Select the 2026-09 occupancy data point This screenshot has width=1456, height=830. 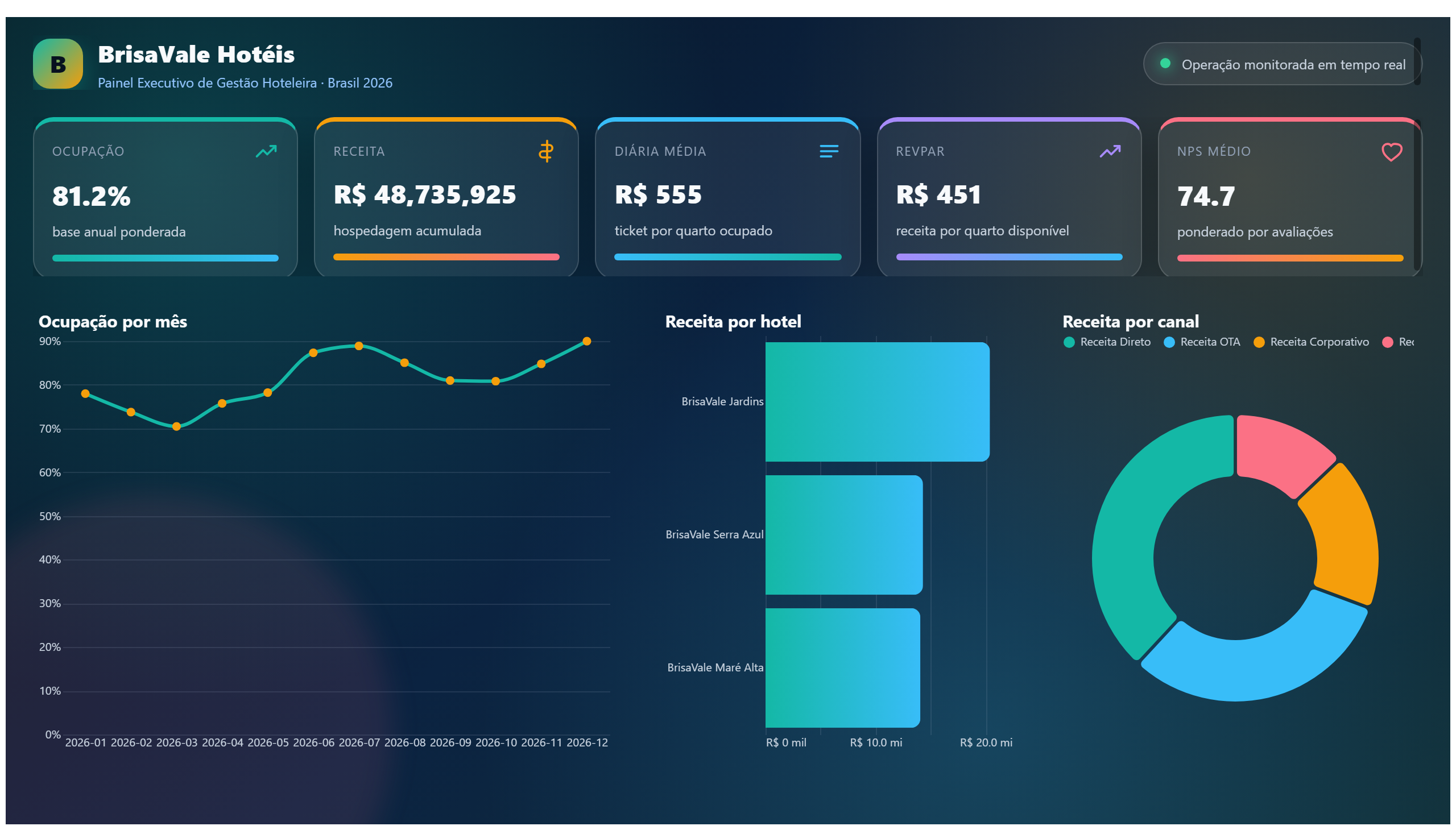pyautogui.click(x=450, y=381)
